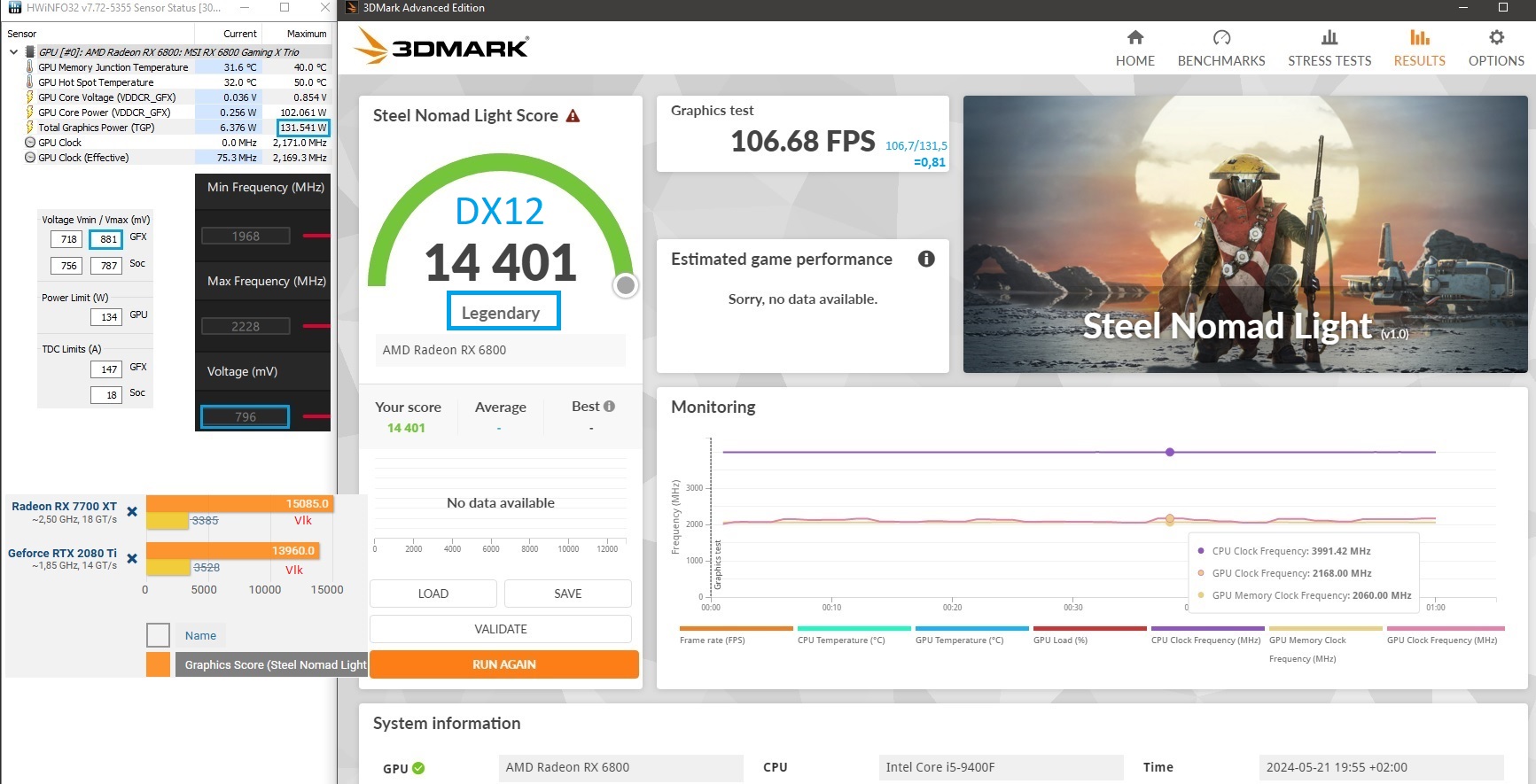Click the 3DMark logo
The image size is (1536, 784).
(x=441, y=47)
